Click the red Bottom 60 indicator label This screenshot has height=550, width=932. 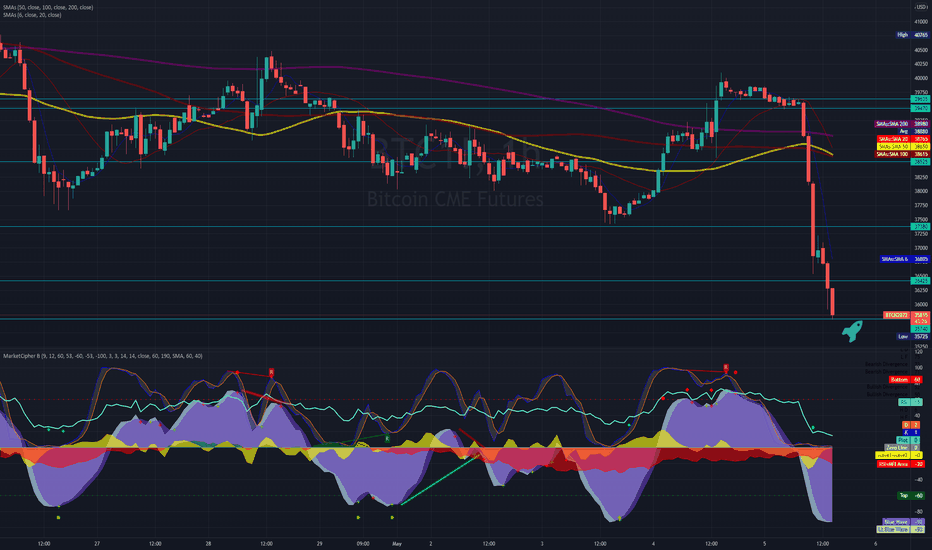[x=905, y=379]
